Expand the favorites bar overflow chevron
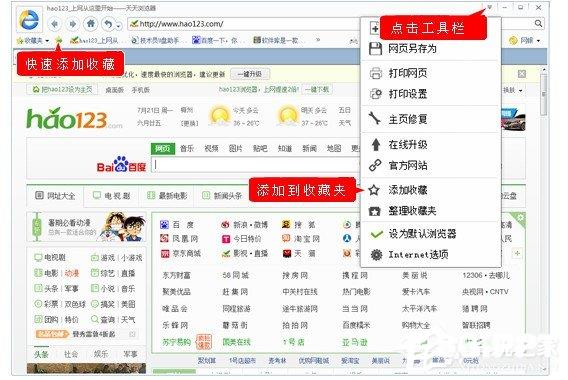Image resolution: width=568 pixels, height=380 pixels. (318, 40)
